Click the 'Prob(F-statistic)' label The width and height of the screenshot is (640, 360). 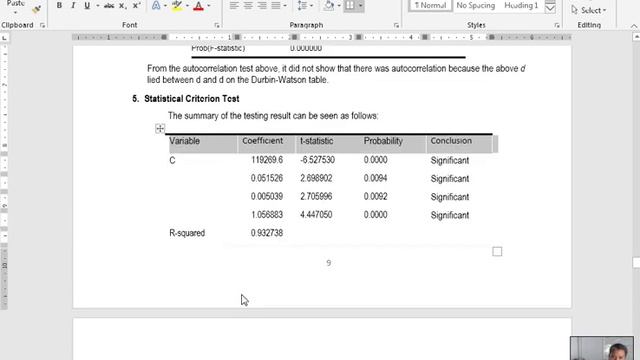[x=218, y=48]
